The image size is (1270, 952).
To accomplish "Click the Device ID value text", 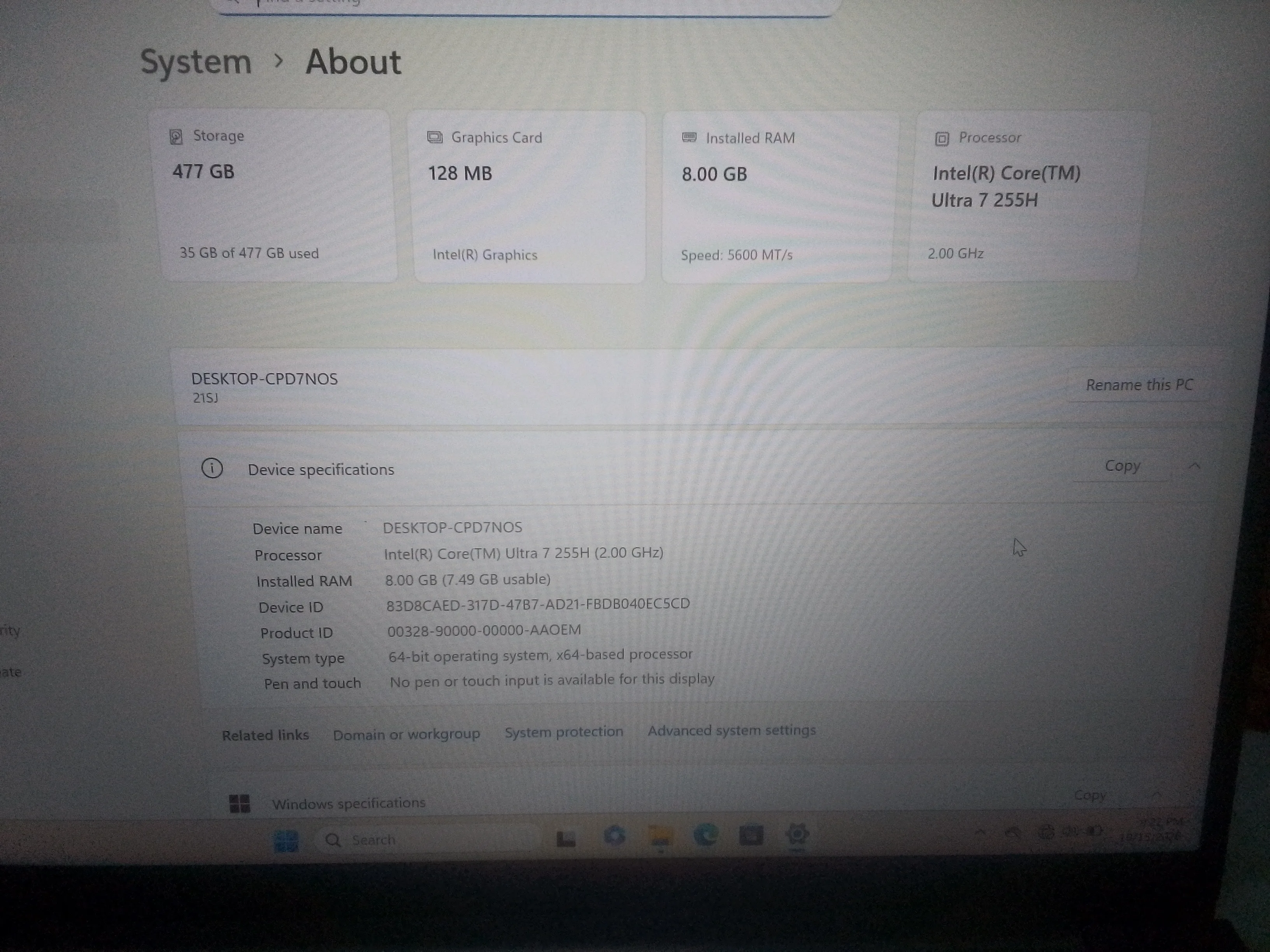I will 538,604.
